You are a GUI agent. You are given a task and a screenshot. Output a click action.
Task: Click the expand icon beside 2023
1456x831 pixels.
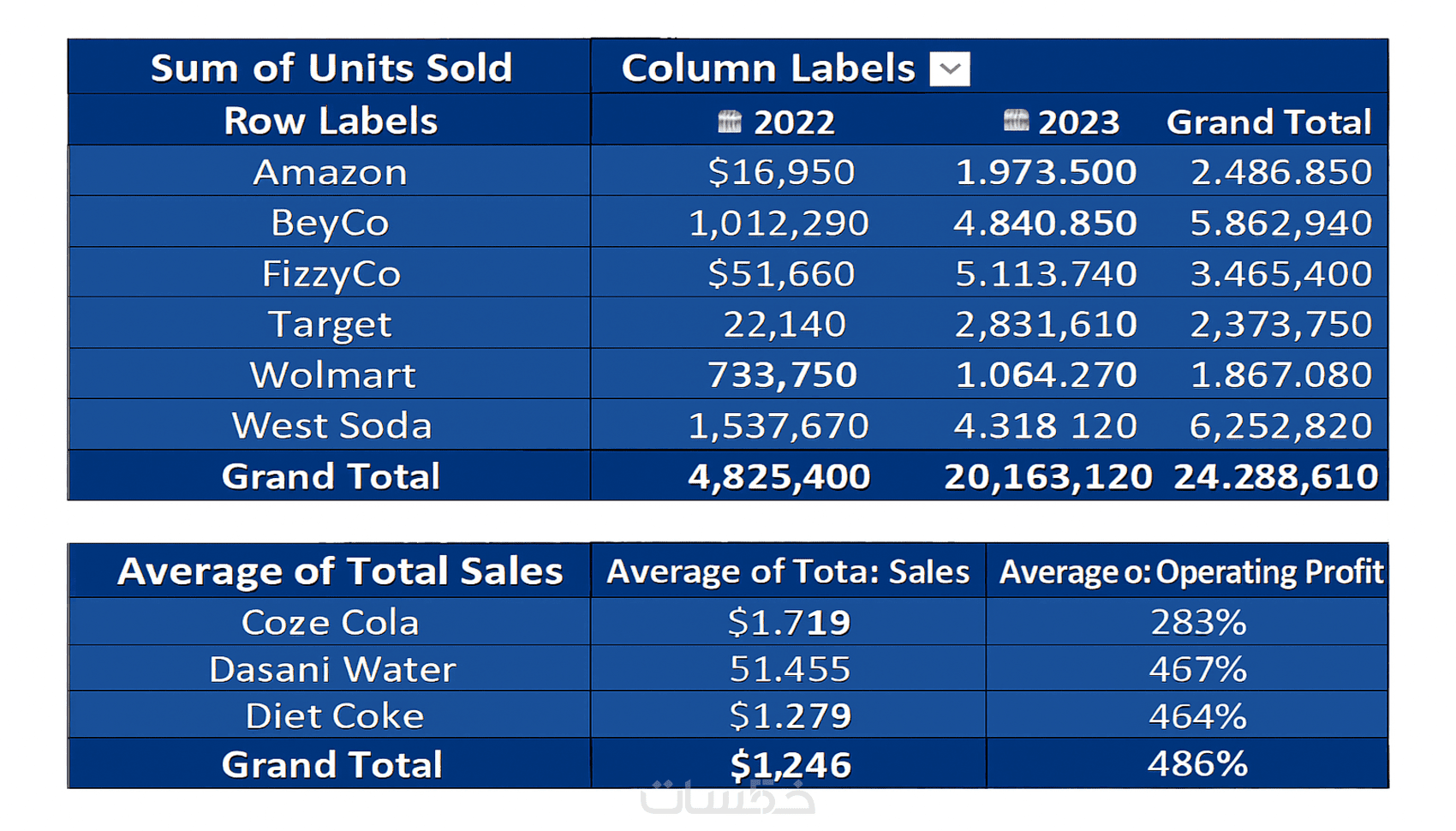click(x=1016, y=121)
